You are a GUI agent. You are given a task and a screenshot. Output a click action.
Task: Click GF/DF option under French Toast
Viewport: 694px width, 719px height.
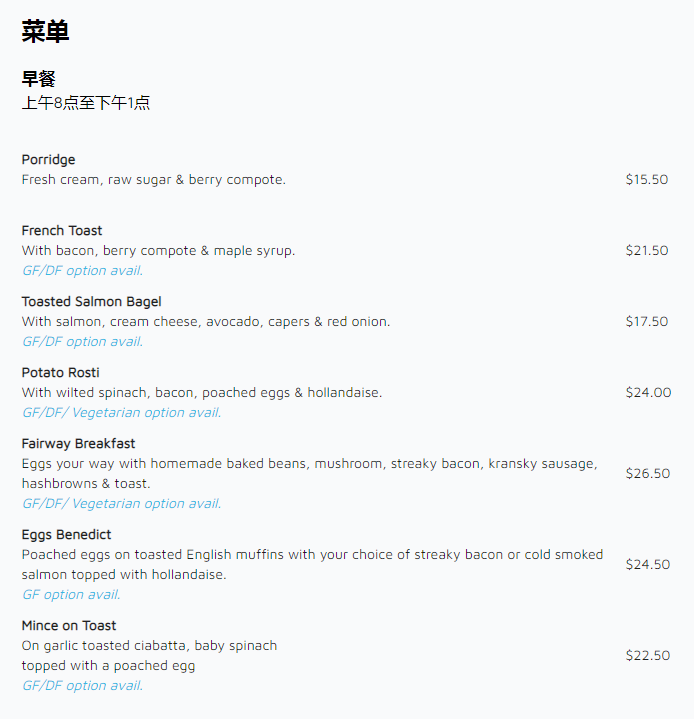82,271
